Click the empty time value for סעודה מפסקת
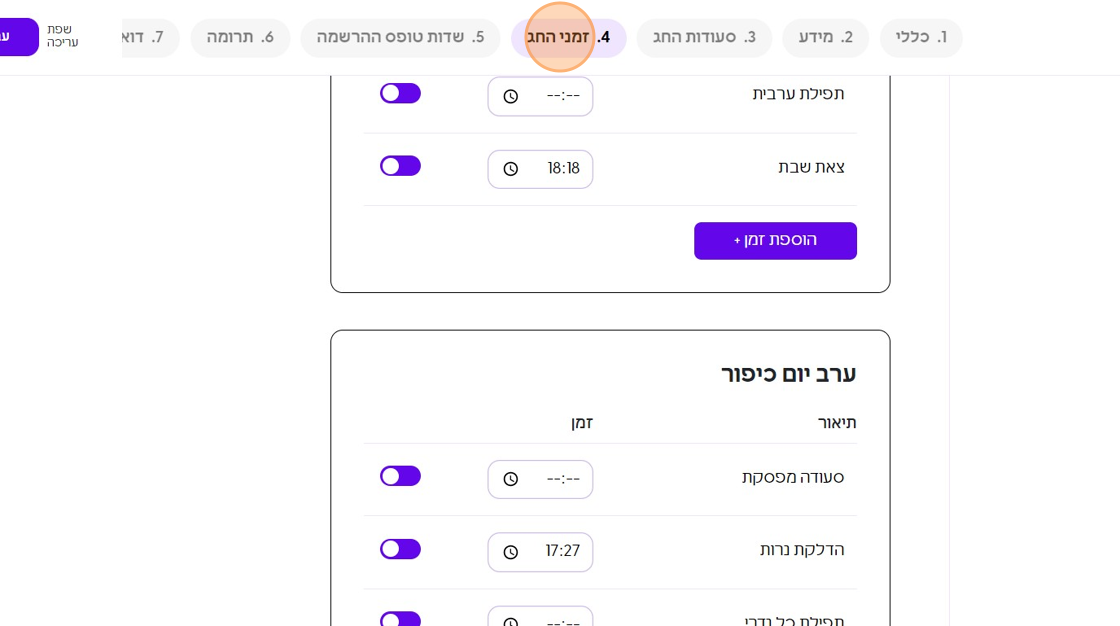 [x=562, y=479]
